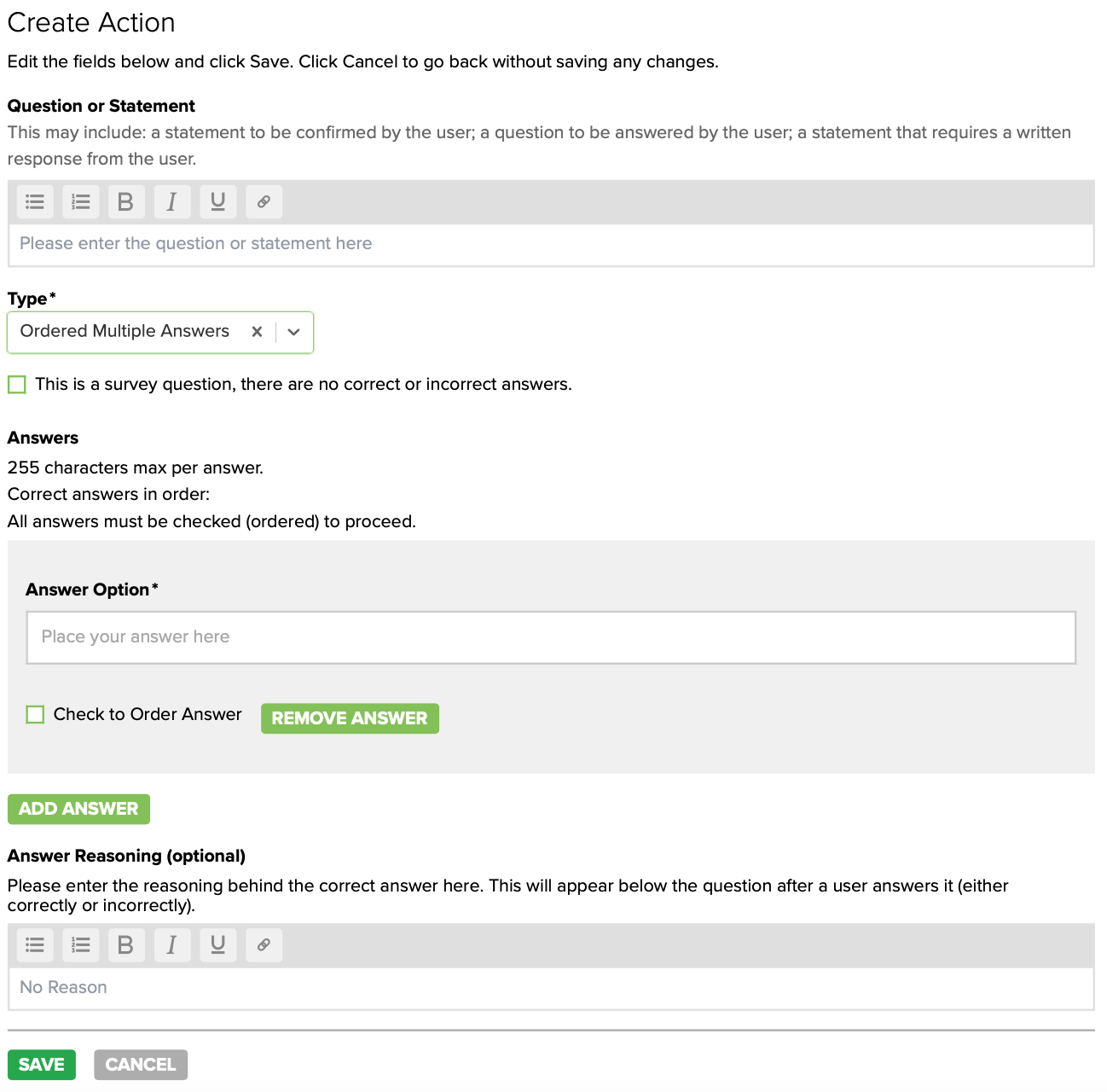Viewport: 1107px width, 1092px height.
Task: Click bullet list icon in reasoning editor
Action: (x=35, y=945)
